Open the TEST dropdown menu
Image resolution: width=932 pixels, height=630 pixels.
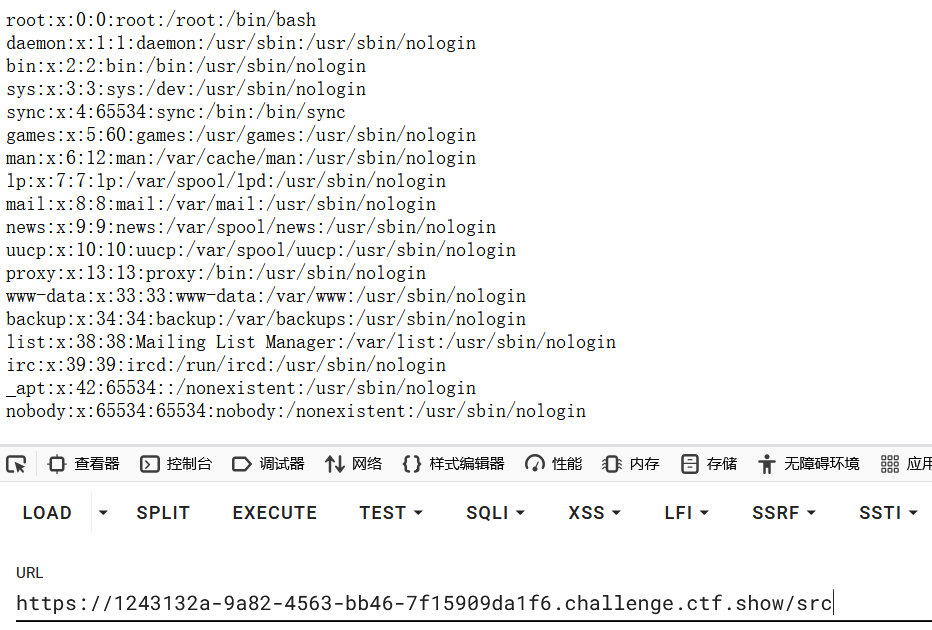pyautogui.click(x=391, y=513)
